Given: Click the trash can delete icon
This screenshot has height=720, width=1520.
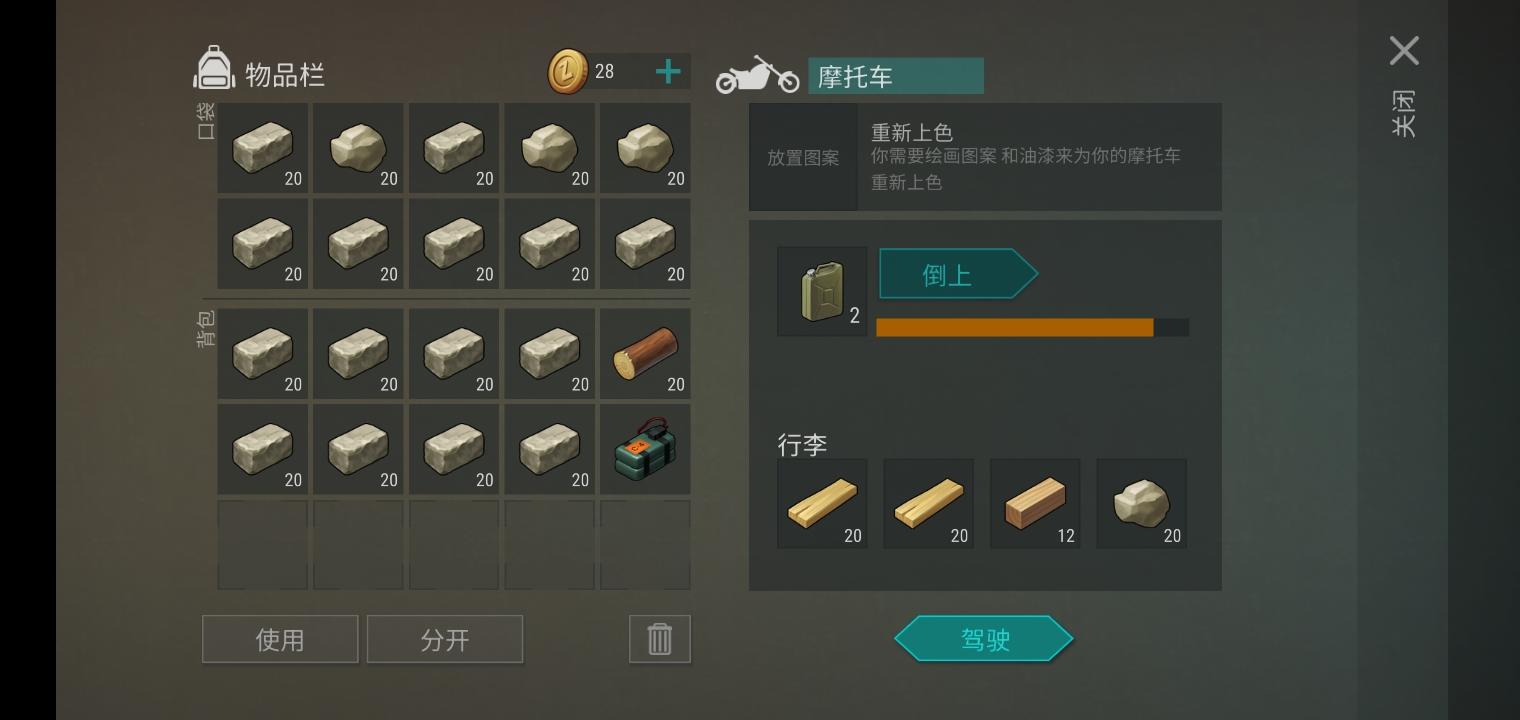Looking at the screenshot, I should pos(660,639).
